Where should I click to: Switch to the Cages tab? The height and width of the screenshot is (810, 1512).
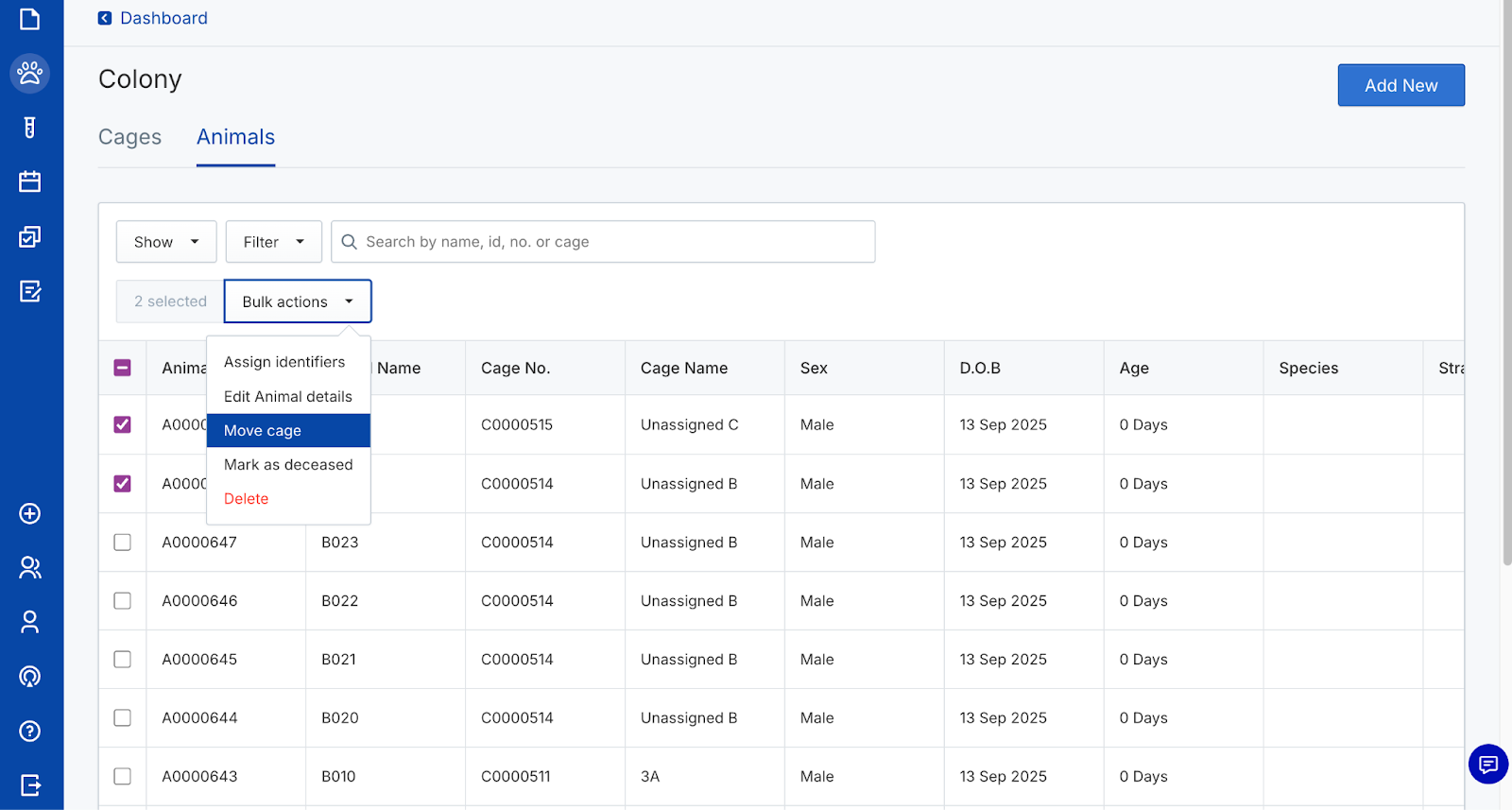(x=130, y=138)
